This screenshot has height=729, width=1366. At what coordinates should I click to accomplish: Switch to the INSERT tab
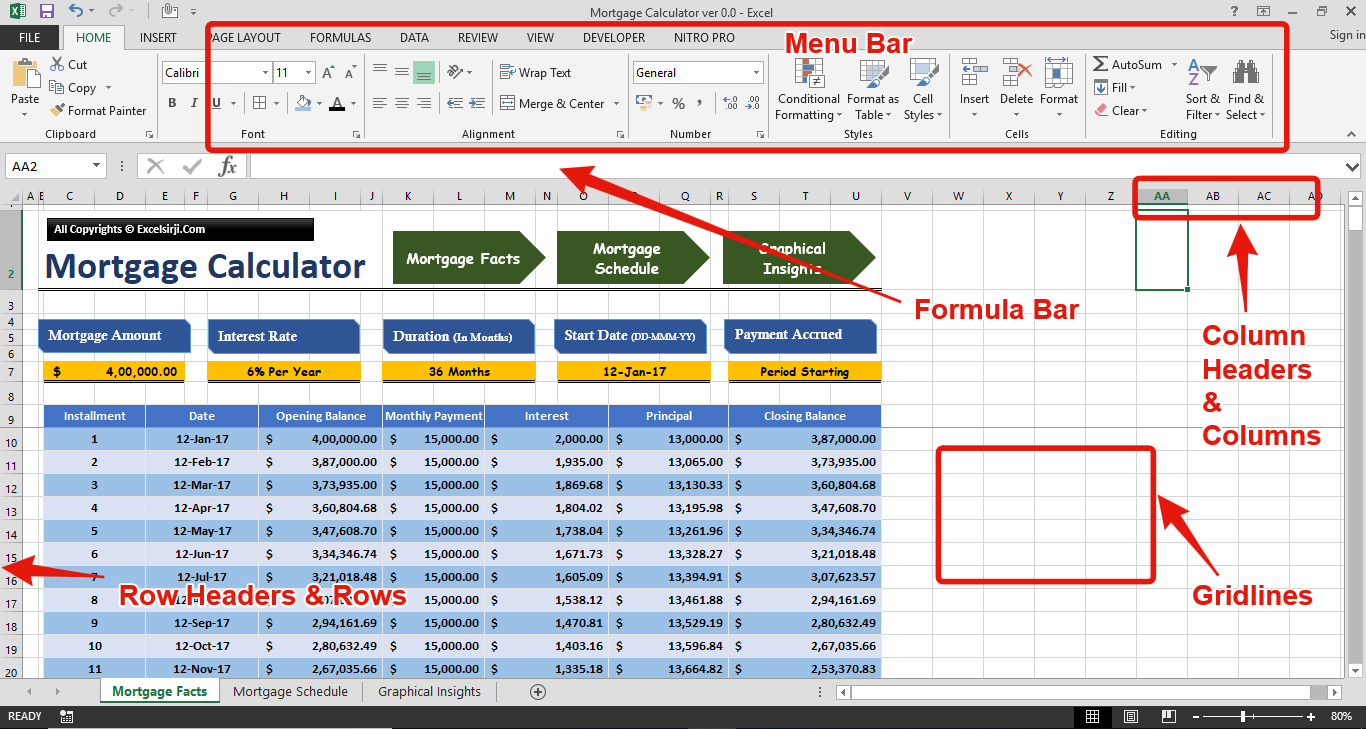pos(158,37)
